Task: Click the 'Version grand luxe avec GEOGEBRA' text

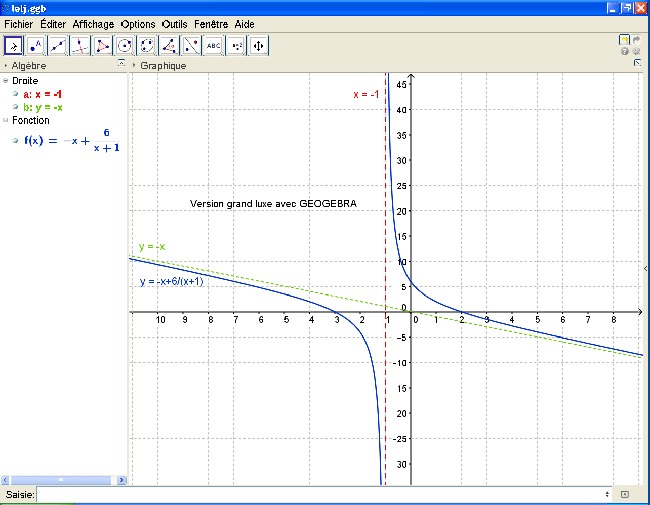Action: click(273, 204)
